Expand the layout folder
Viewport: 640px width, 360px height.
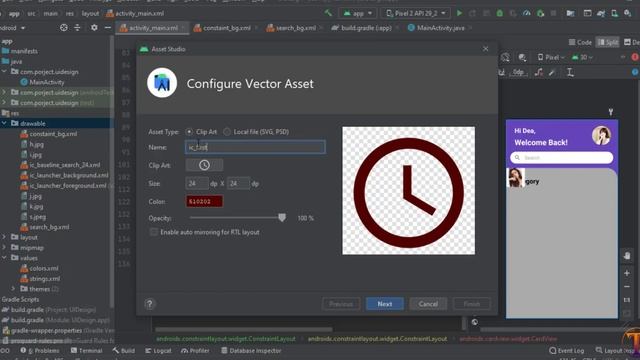tap(4, 237)
